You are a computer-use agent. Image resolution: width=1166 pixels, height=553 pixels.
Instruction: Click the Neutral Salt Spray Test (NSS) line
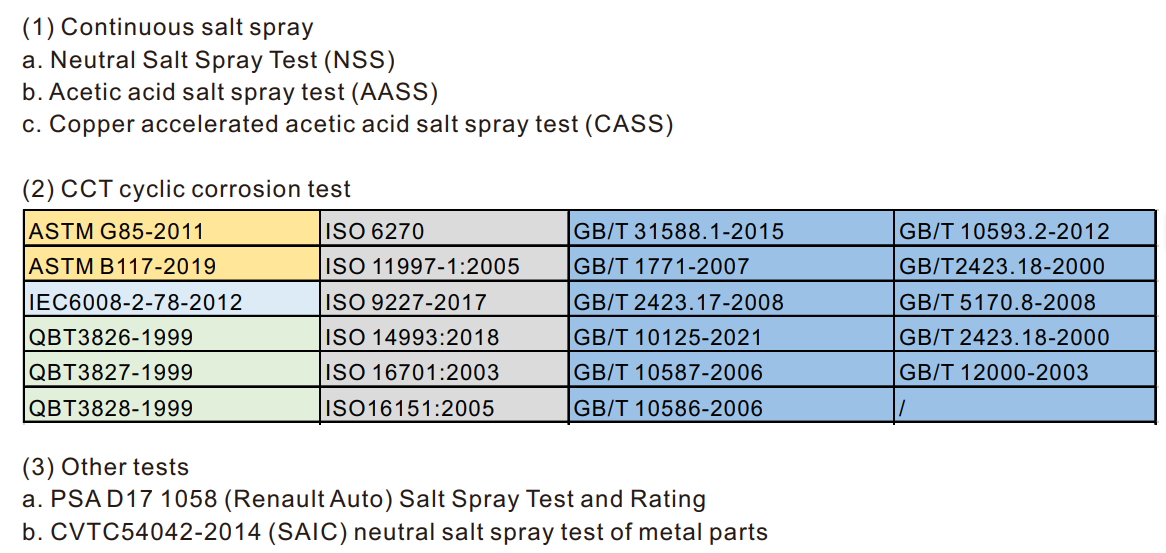pos(208,59)
